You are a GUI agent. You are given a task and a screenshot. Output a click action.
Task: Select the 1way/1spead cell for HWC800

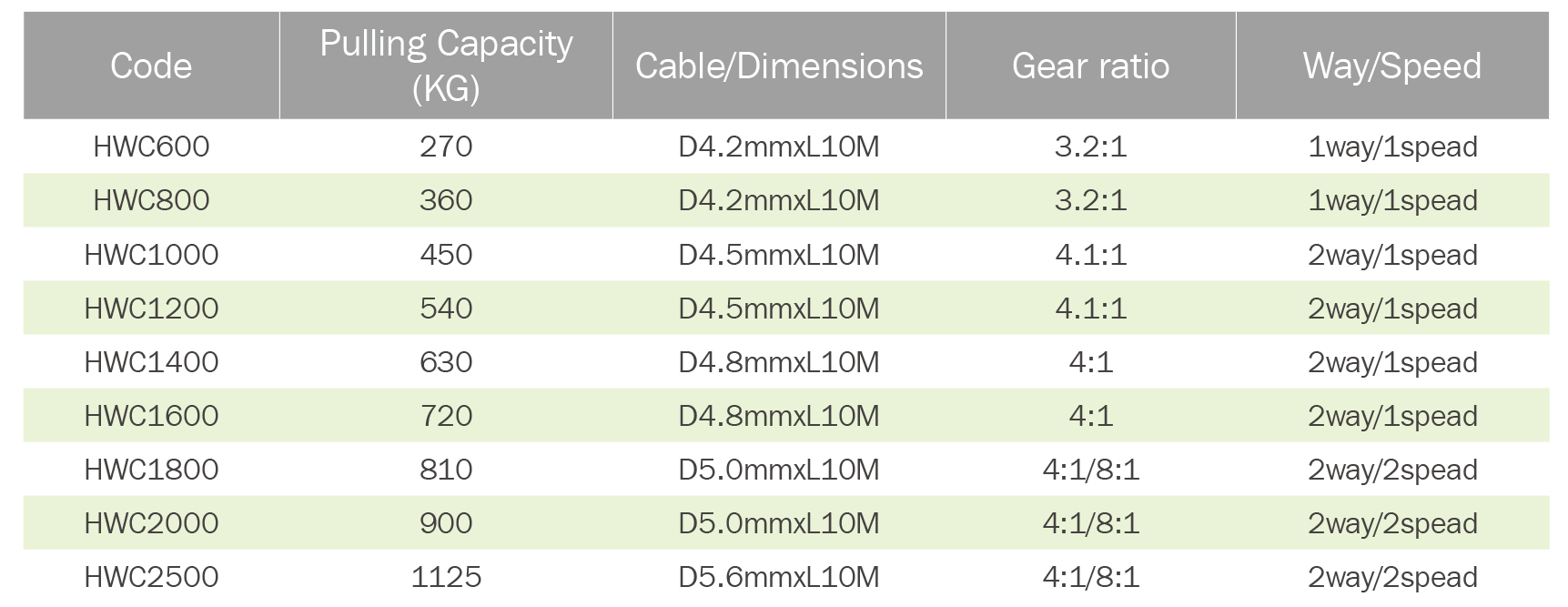click(x=1391, y=200)
